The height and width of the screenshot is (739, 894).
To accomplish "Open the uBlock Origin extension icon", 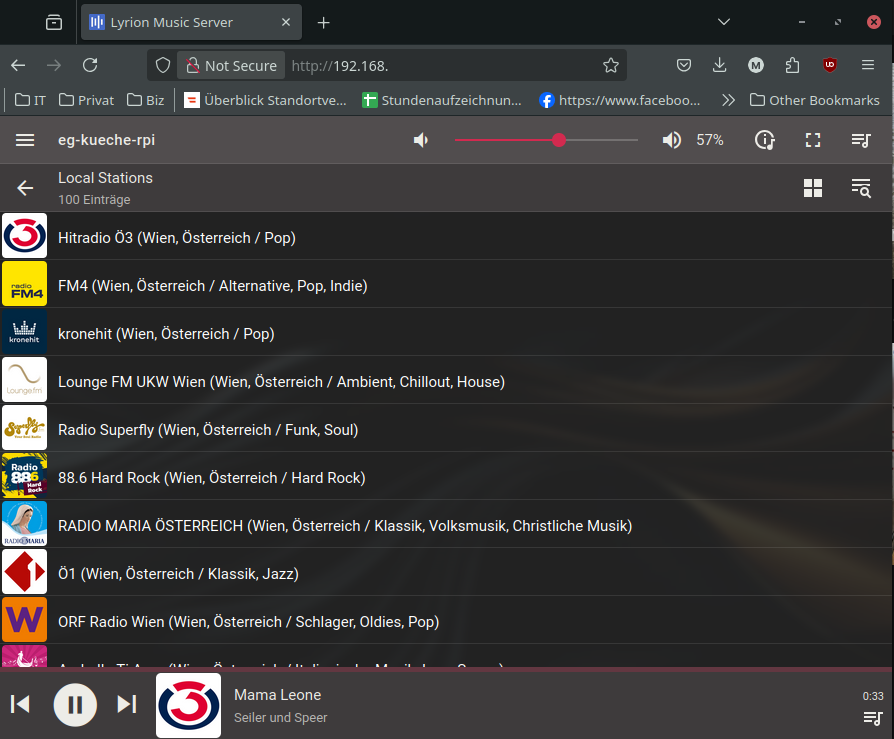I will point(830,66).
